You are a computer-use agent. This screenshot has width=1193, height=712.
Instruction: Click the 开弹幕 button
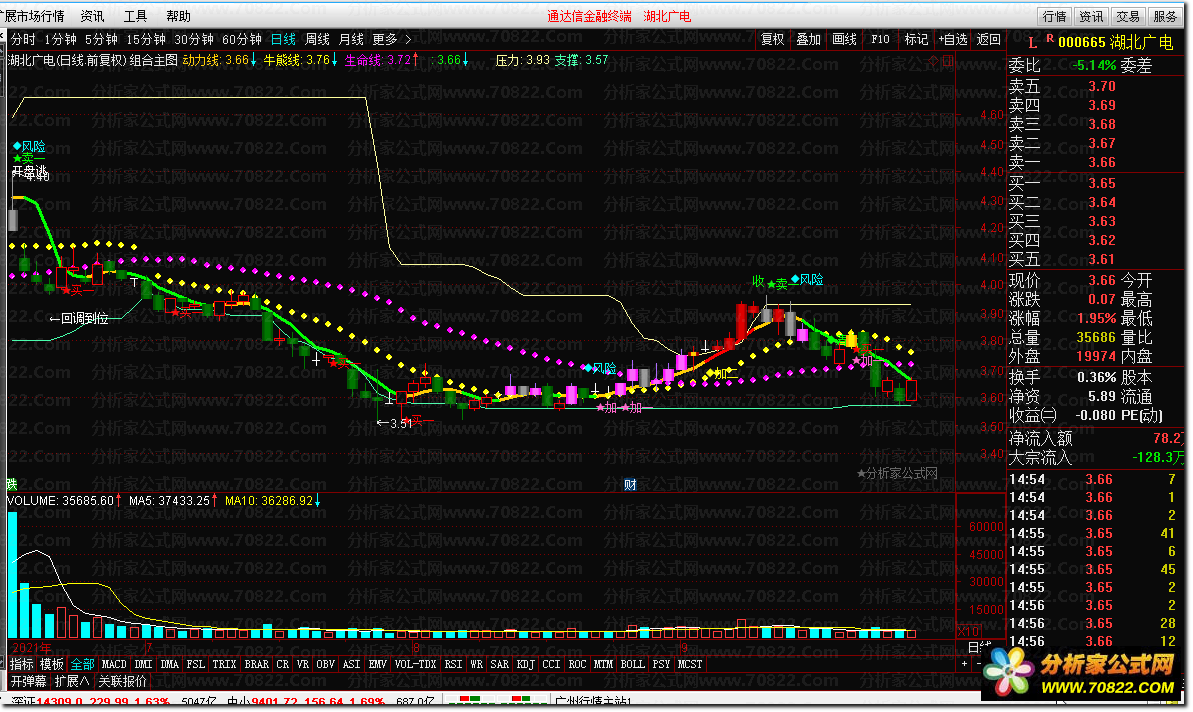click(28, 682)
